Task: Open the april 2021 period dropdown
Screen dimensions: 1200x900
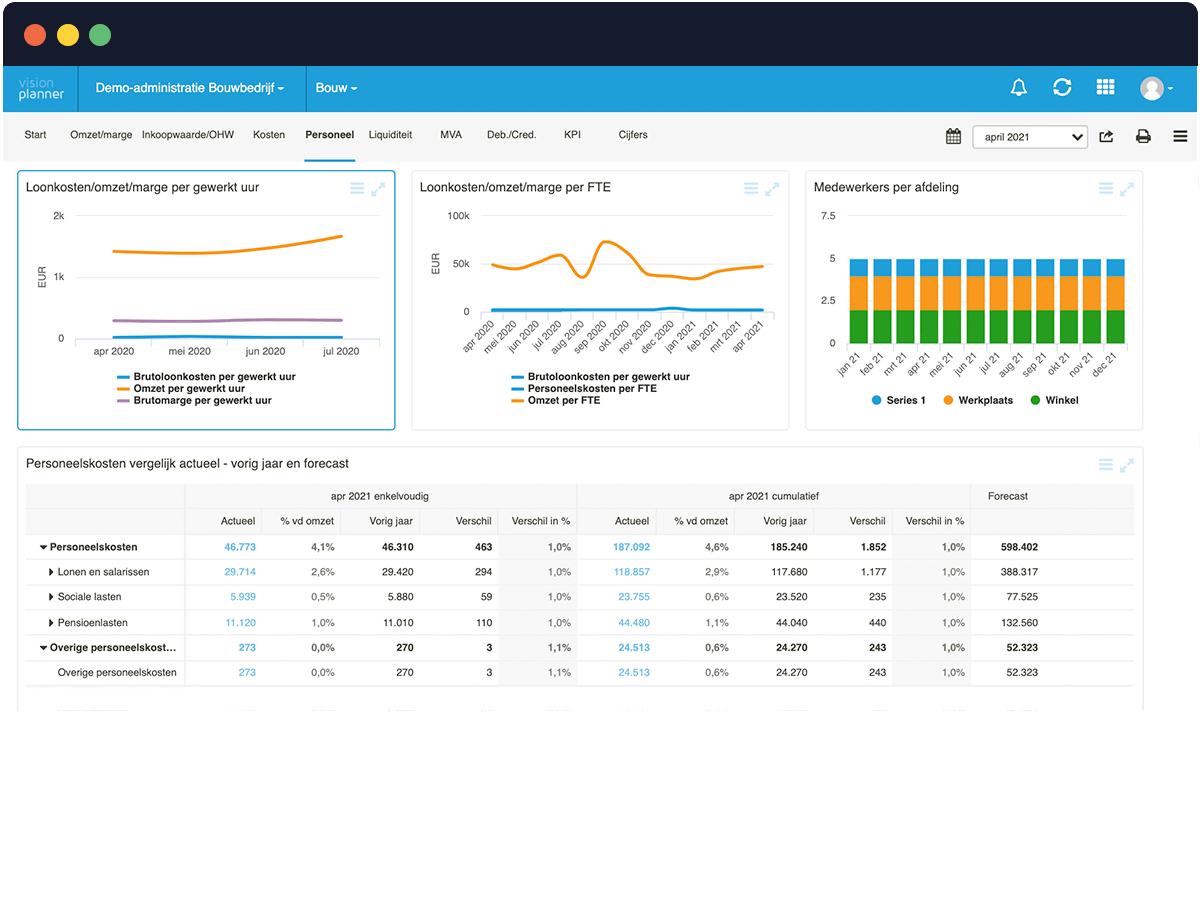Action: coord(1030,136)
